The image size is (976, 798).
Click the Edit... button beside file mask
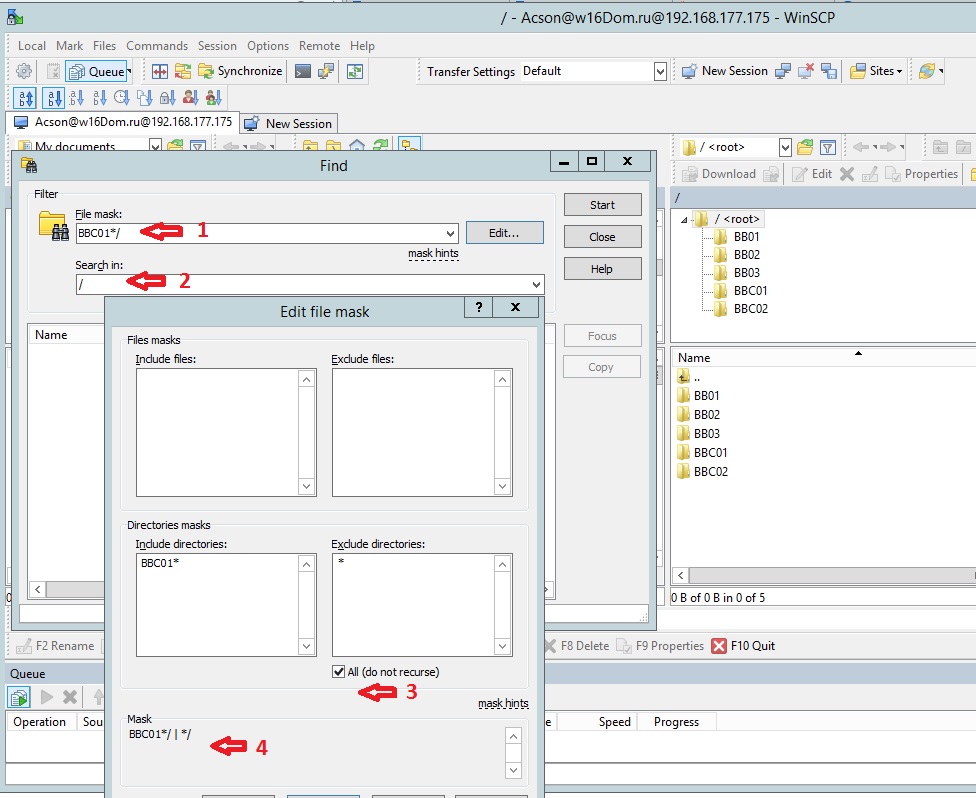[504, 233]
